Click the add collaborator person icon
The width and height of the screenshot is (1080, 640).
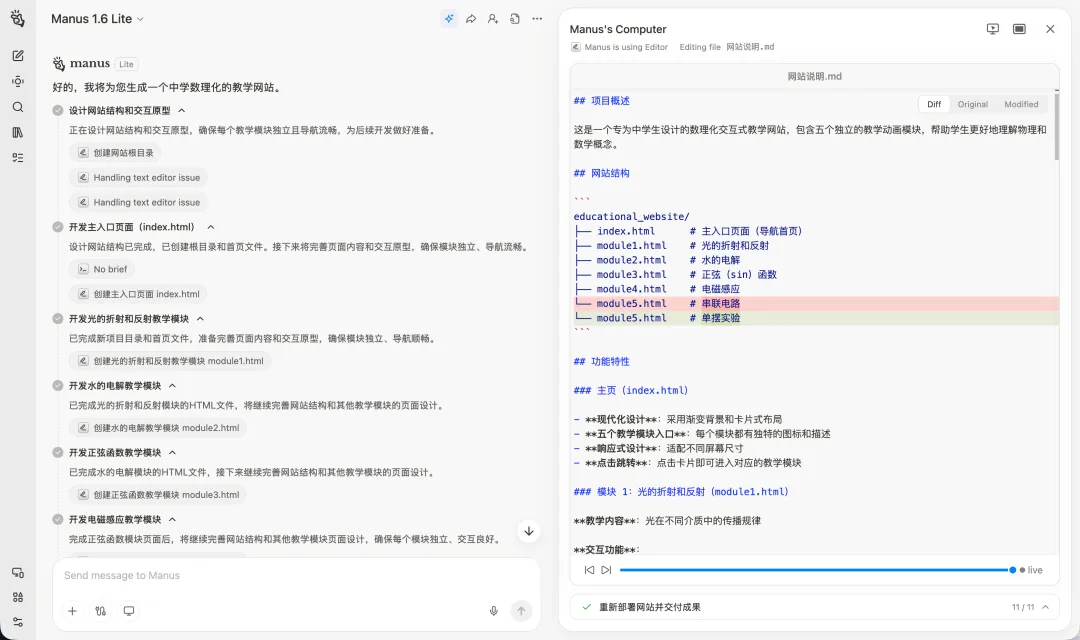[492, 19]
